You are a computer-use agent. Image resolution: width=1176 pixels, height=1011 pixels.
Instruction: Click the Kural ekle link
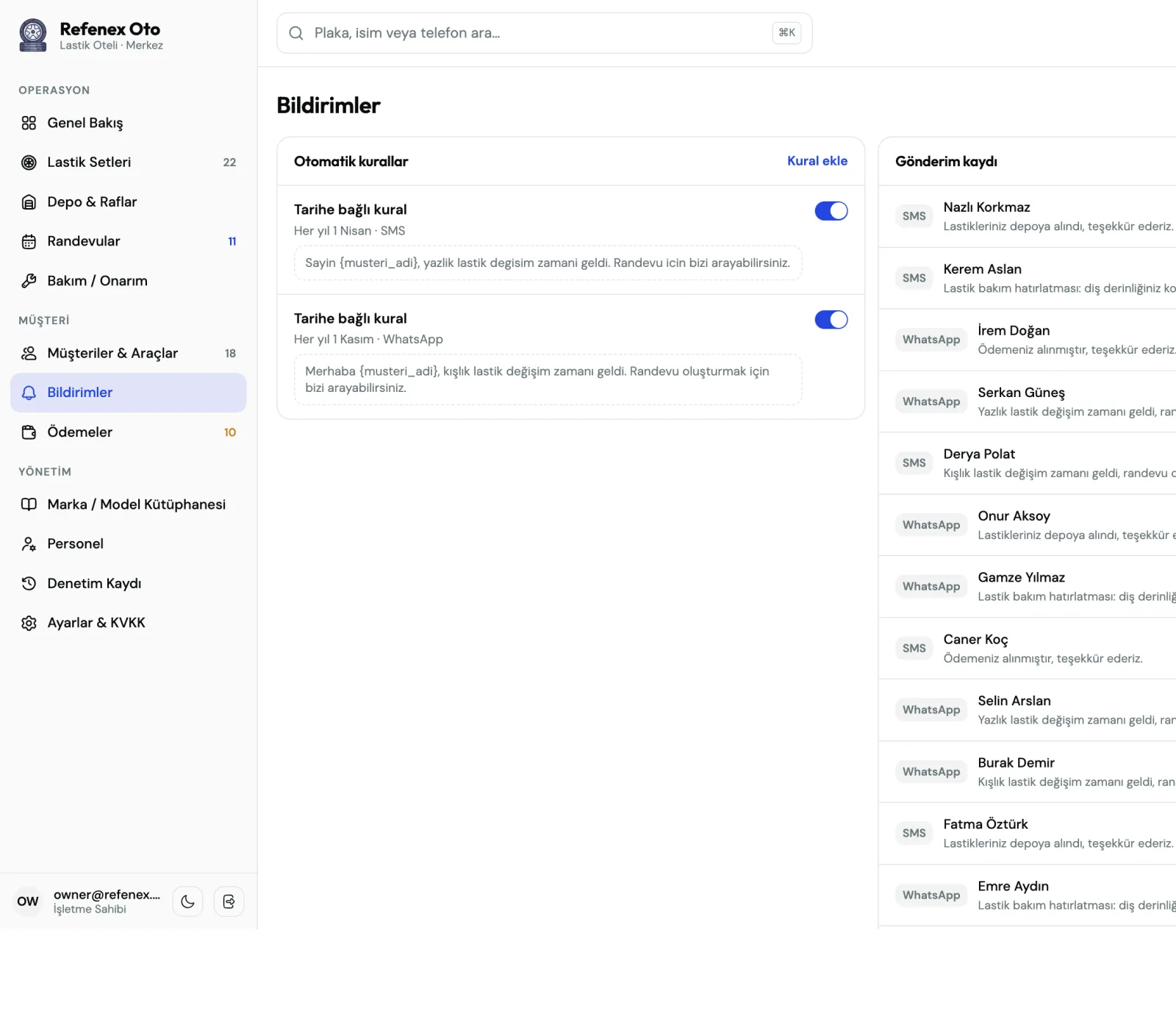pyautogui.click(x=817, y=161)
